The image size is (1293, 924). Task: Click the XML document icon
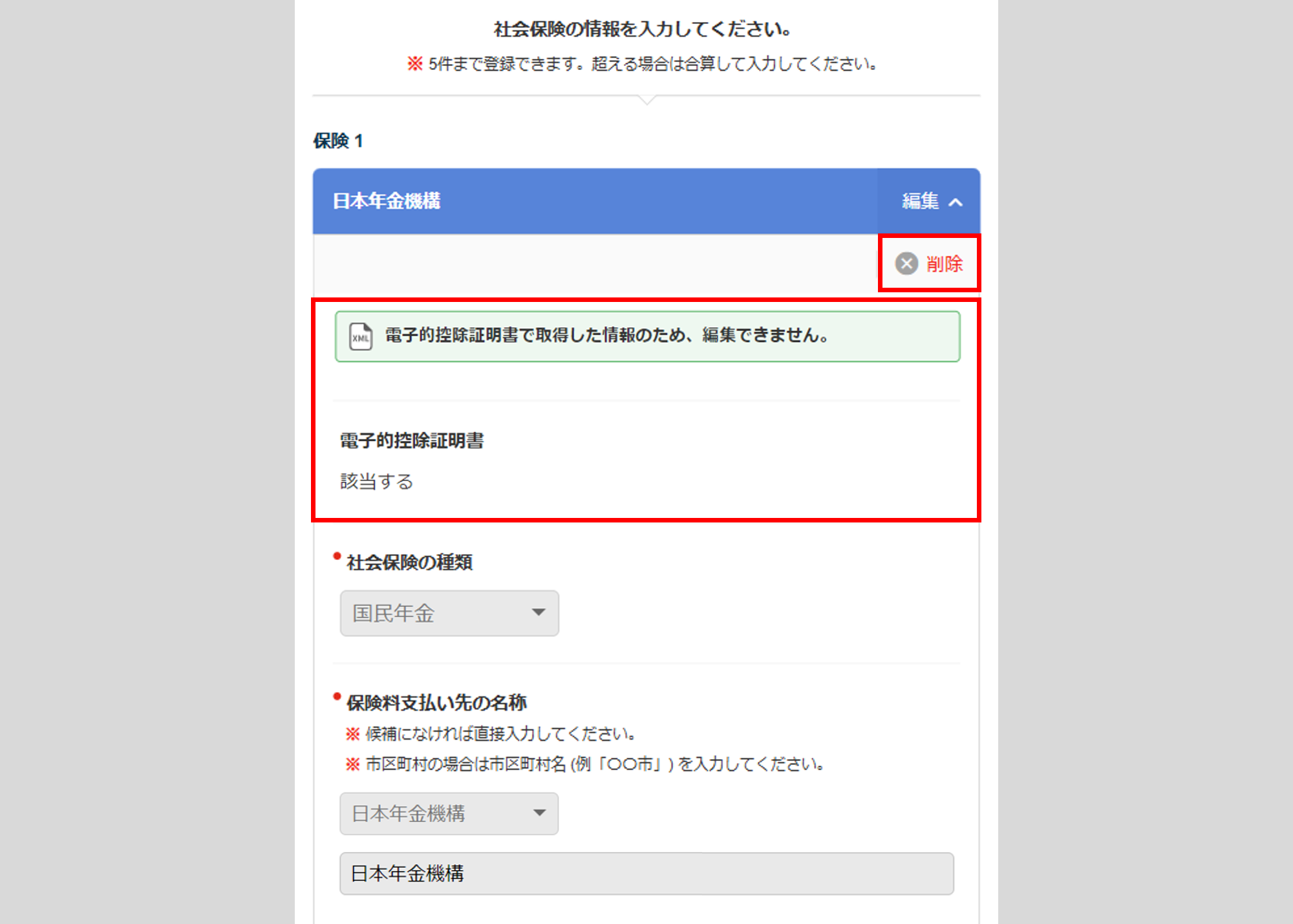361,336
